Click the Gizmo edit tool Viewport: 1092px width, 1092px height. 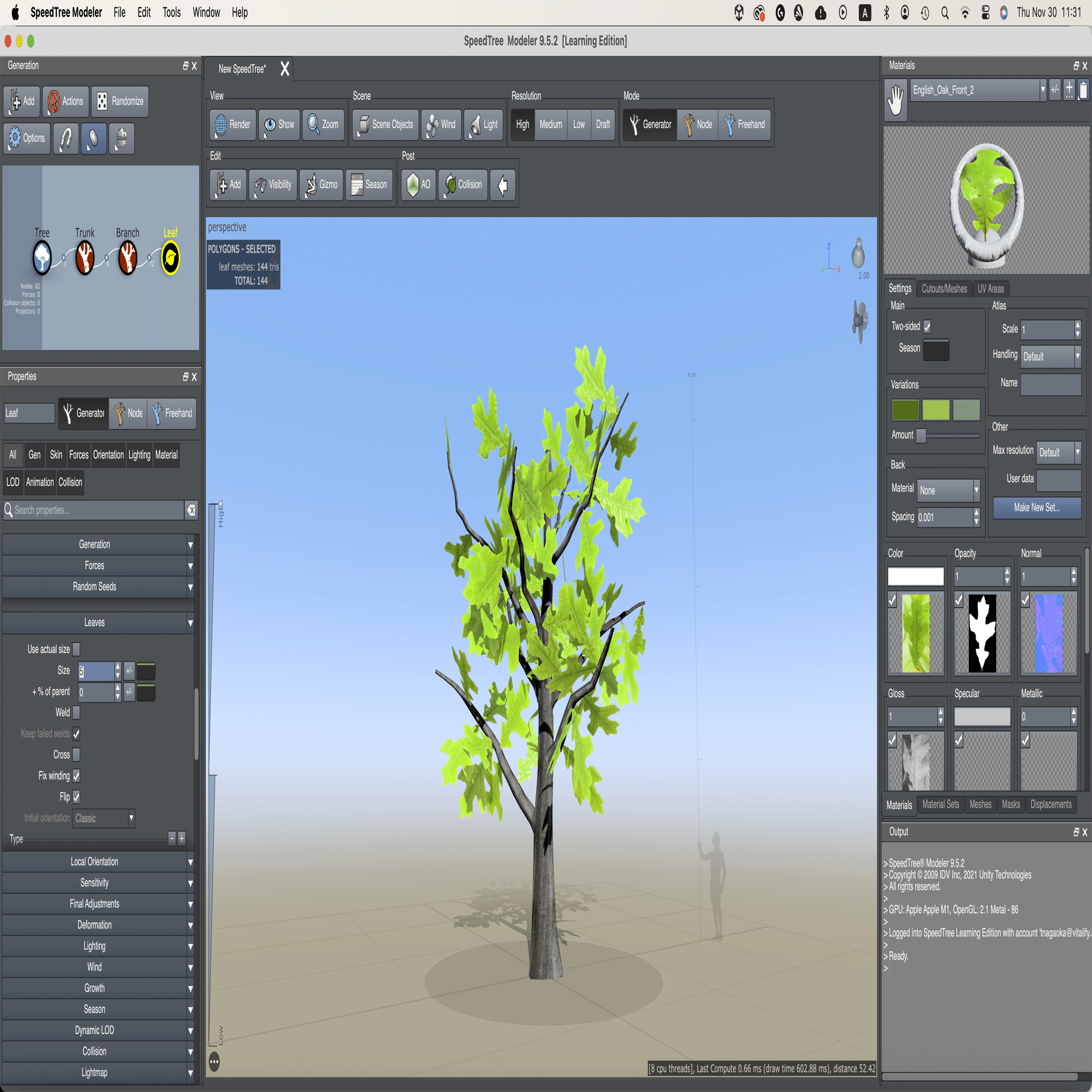tap(321, 185)
